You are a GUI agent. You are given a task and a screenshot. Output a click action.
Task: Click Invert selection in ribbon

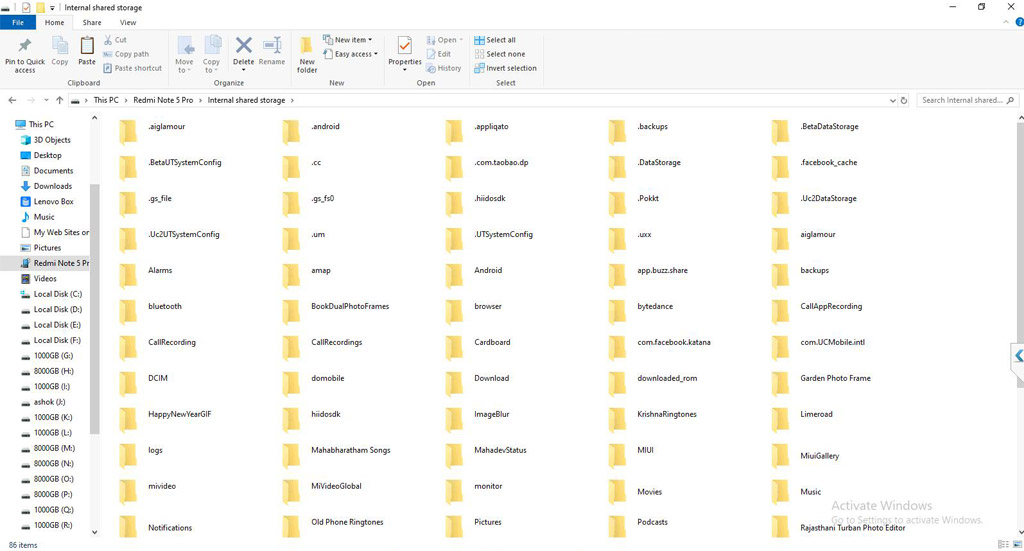pyautogui.click(x=505, y=68)
